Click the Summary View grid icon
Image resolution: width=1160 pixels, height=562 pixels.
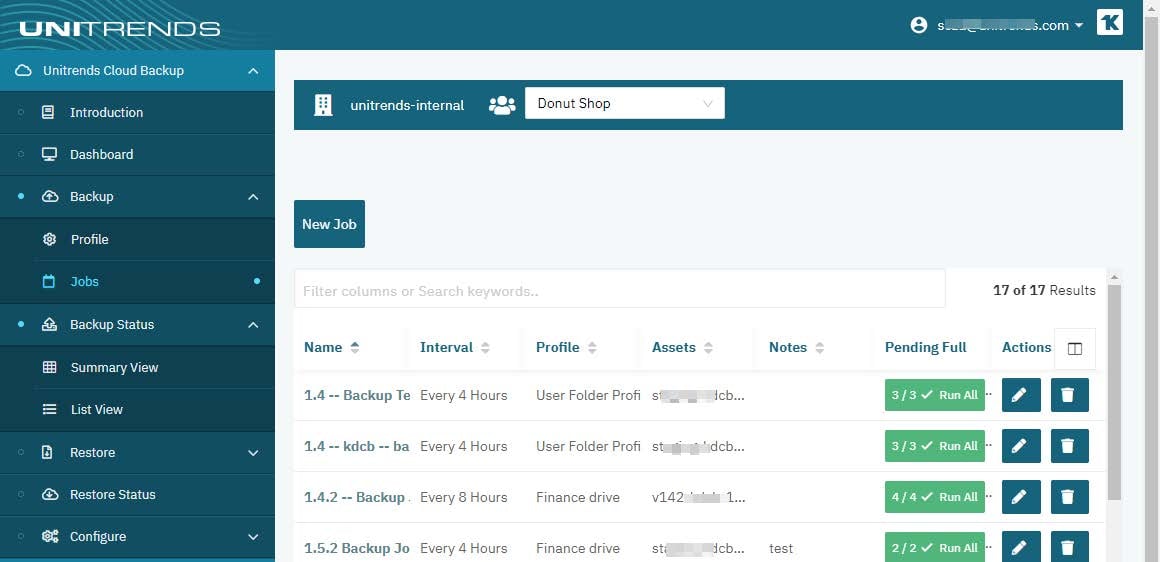50,368
